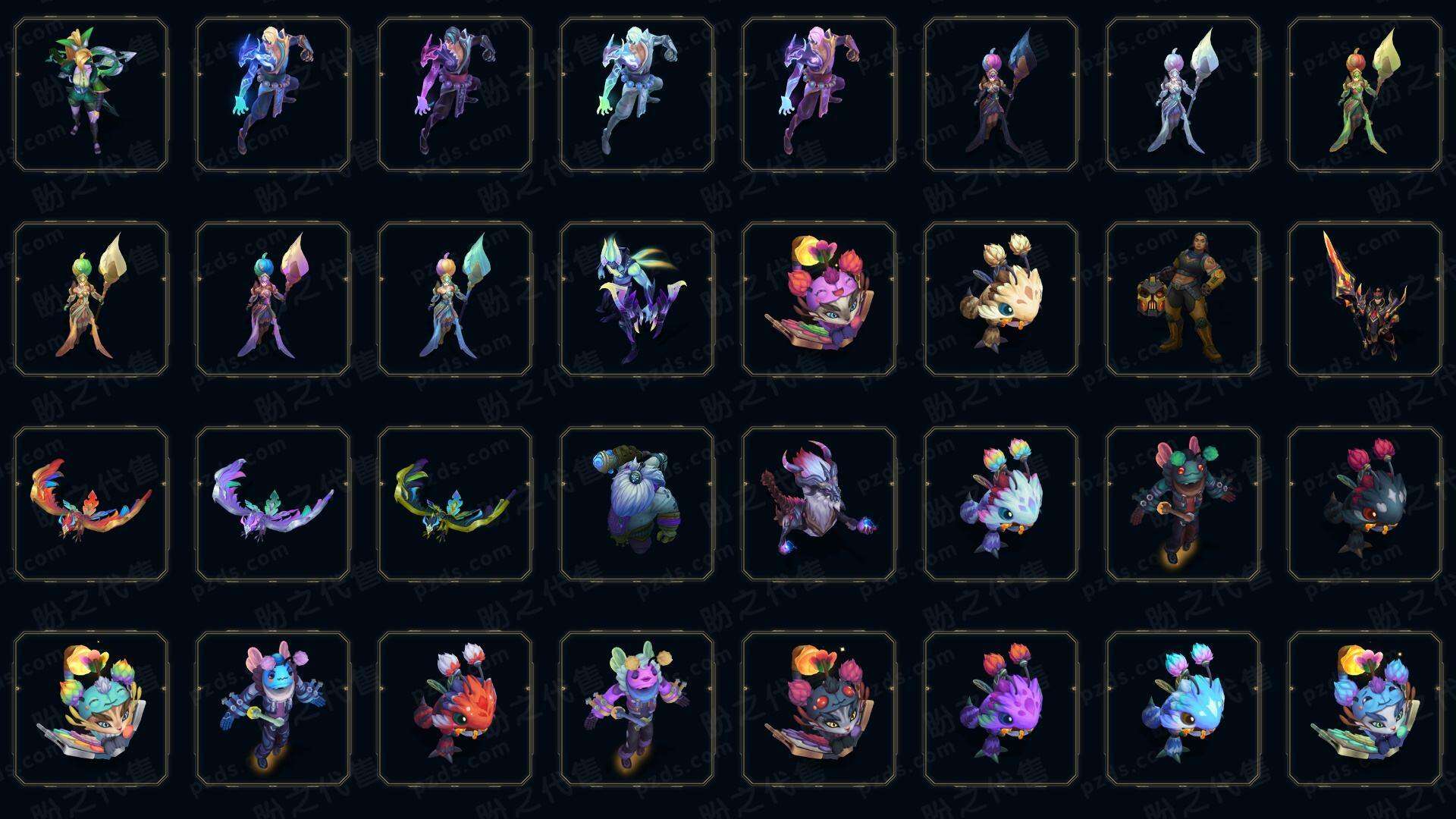
Task: Pick the orange-red phoenix bird
Action: click(91, 504)
